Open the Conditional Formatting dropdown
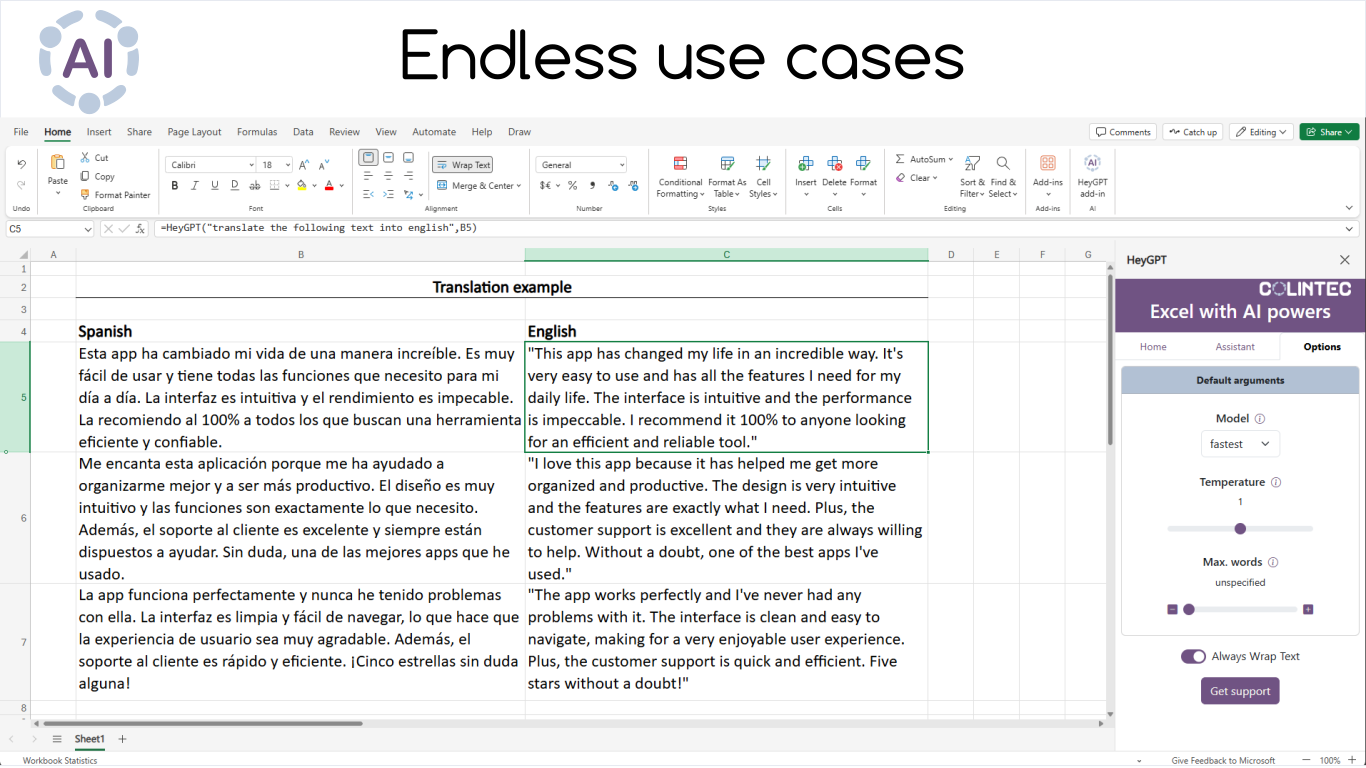Screen dimensions: 1366x768 point(680,177)
